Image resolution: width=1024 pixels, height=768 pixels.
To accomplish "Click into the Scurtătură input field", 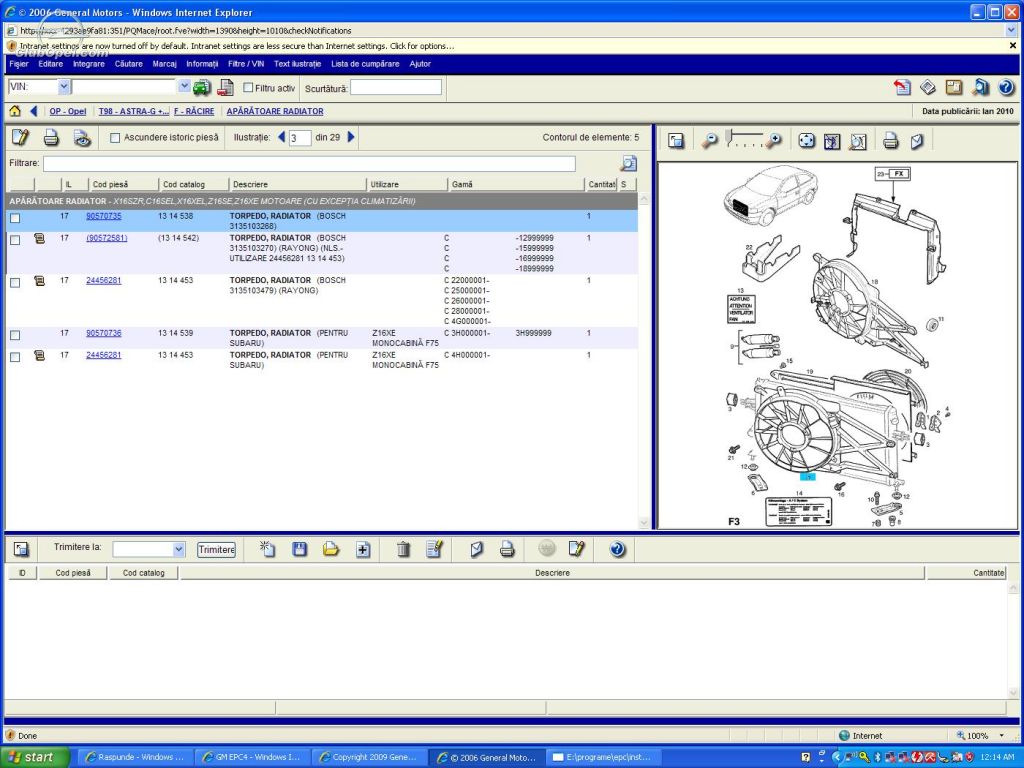I will tap(396, 88).
